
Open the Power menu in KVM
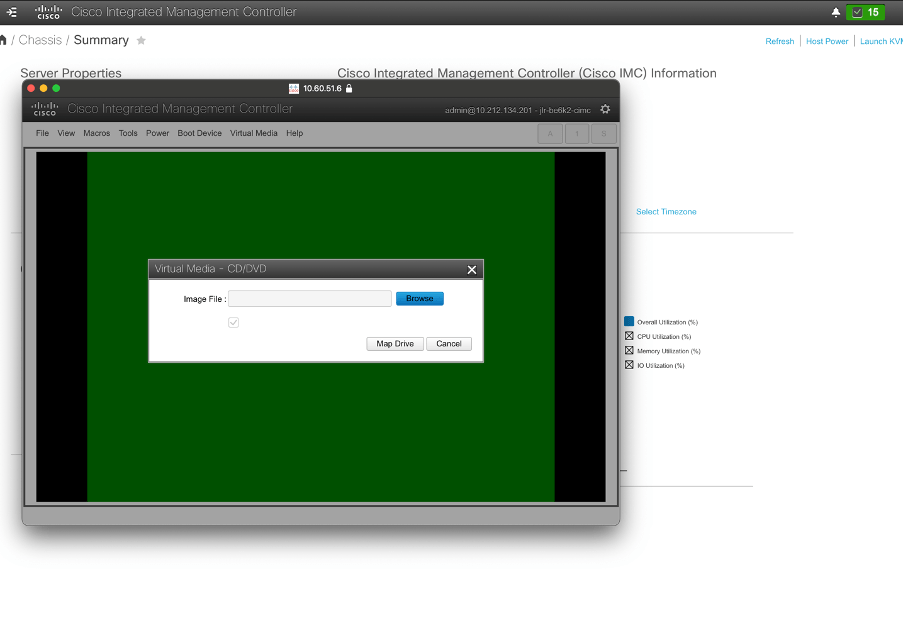point(157,133)
